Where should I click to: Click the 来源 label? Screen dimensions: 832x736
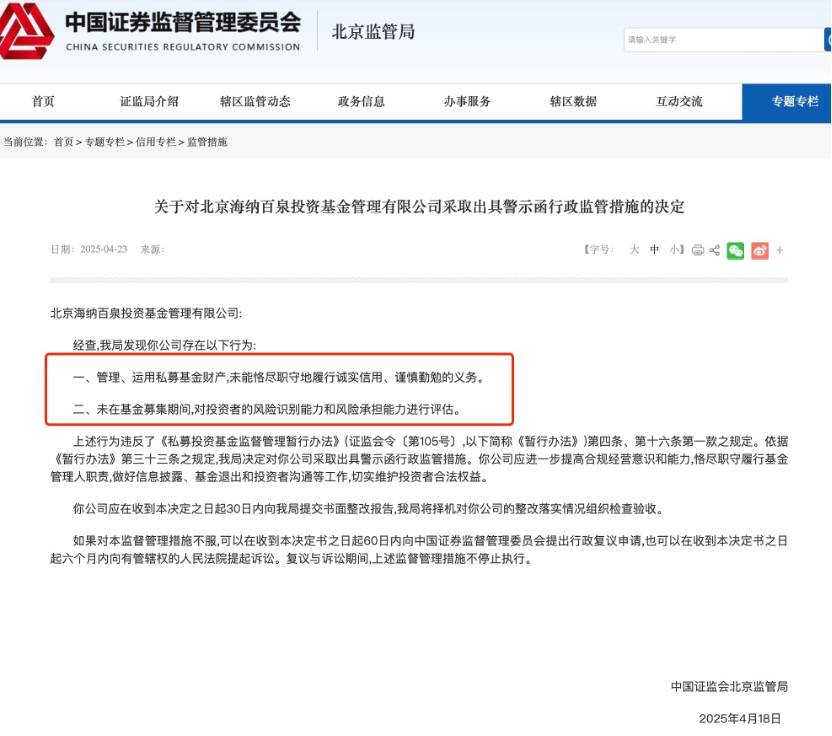point(153,249)
